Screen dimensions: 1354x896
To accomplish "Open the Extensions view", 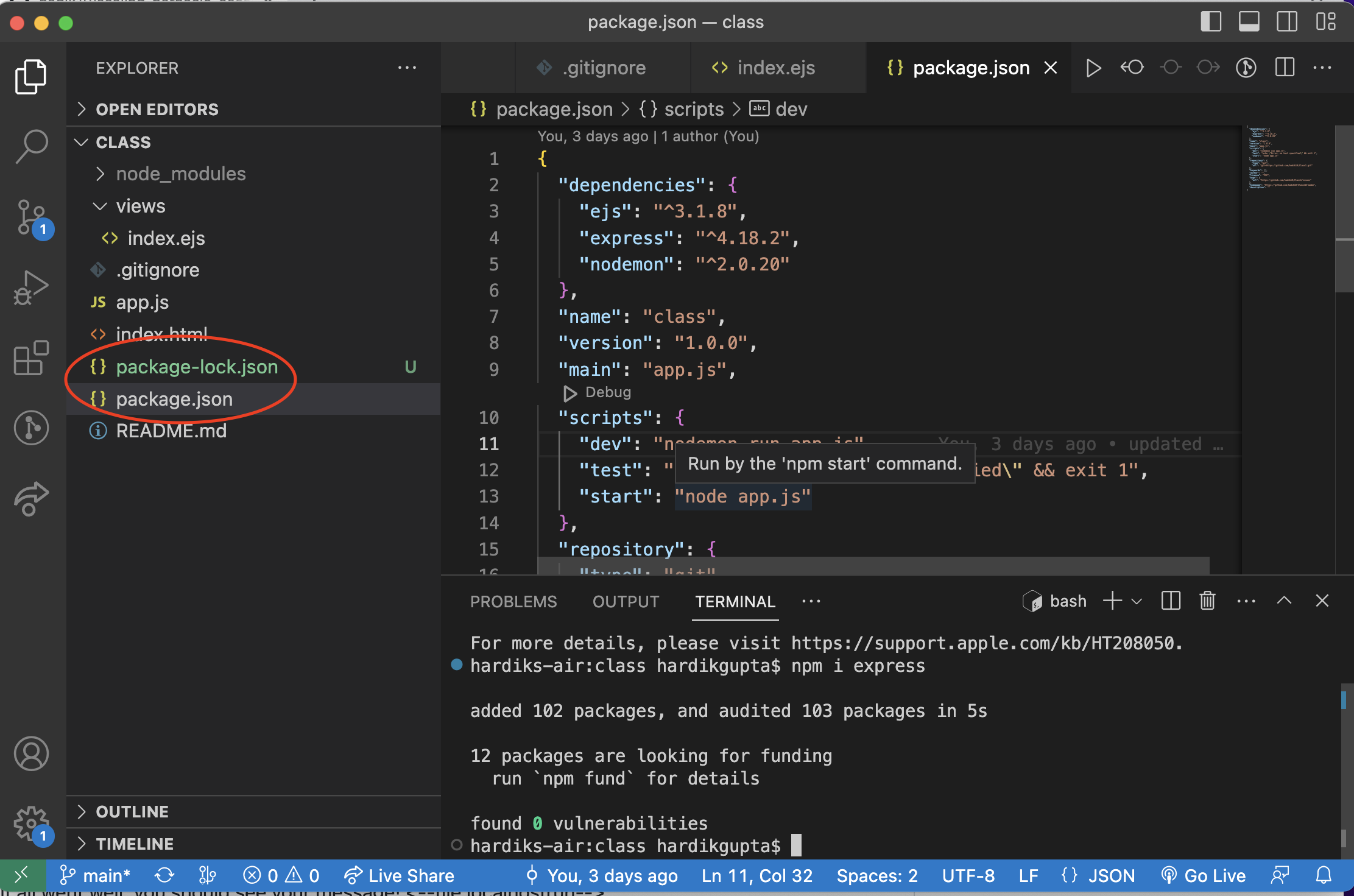I will coord(30,358).
